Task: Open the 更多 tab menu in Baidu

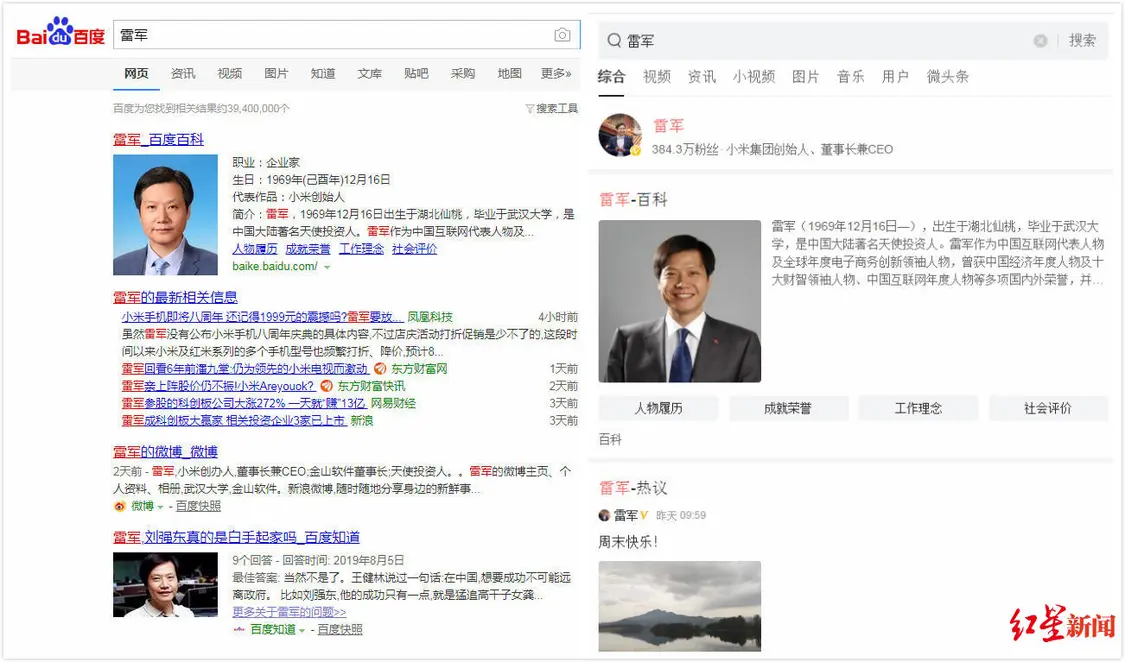Action: [556, 73]
